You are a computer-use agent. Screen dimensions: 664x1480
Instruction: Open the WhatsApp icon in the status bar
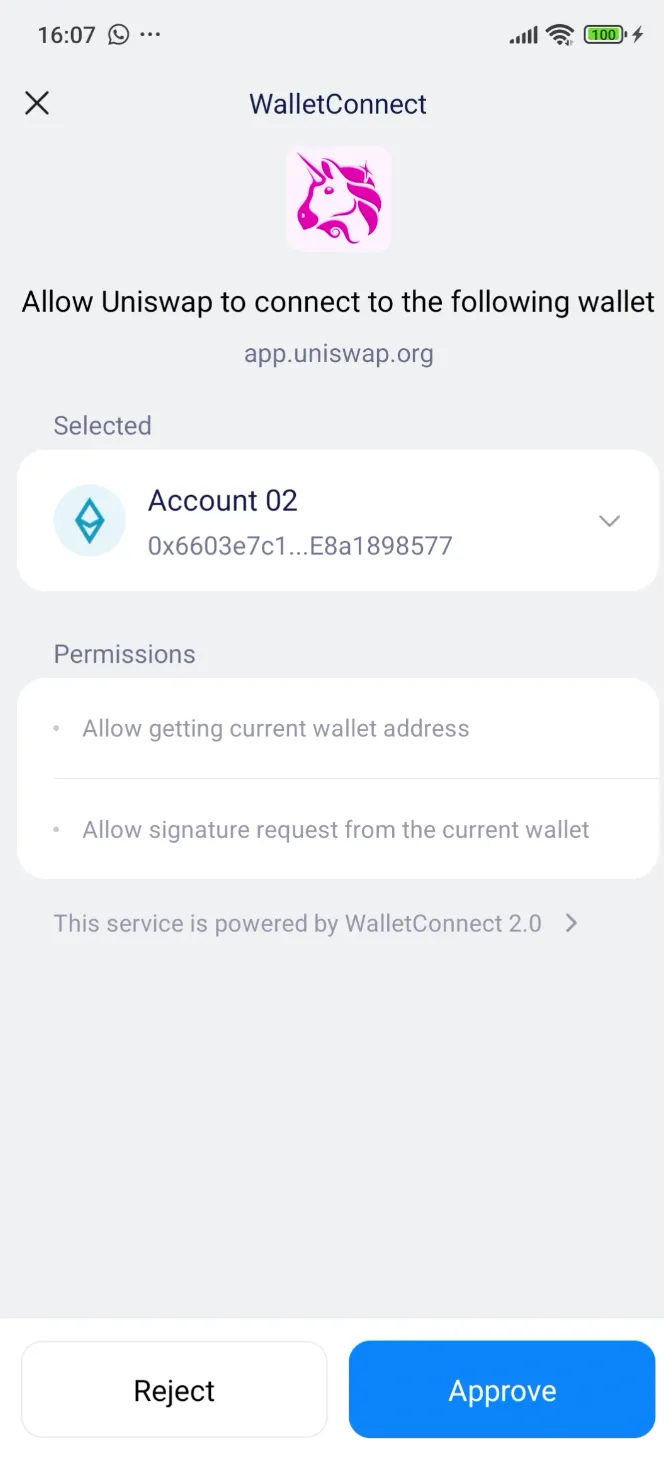(x=119, y=35)
